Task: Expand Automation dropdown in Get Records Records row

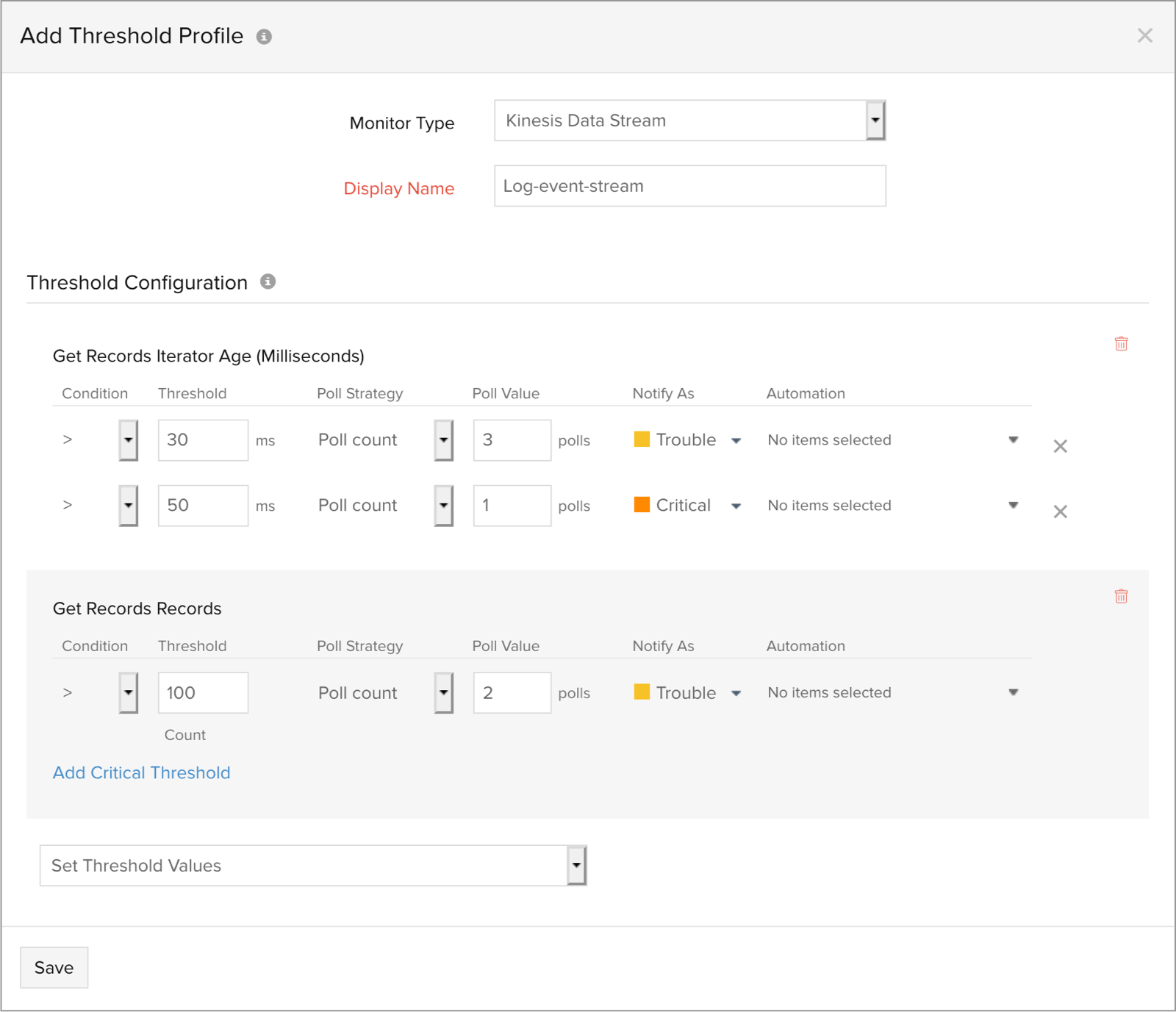Action: point(1013,692)
